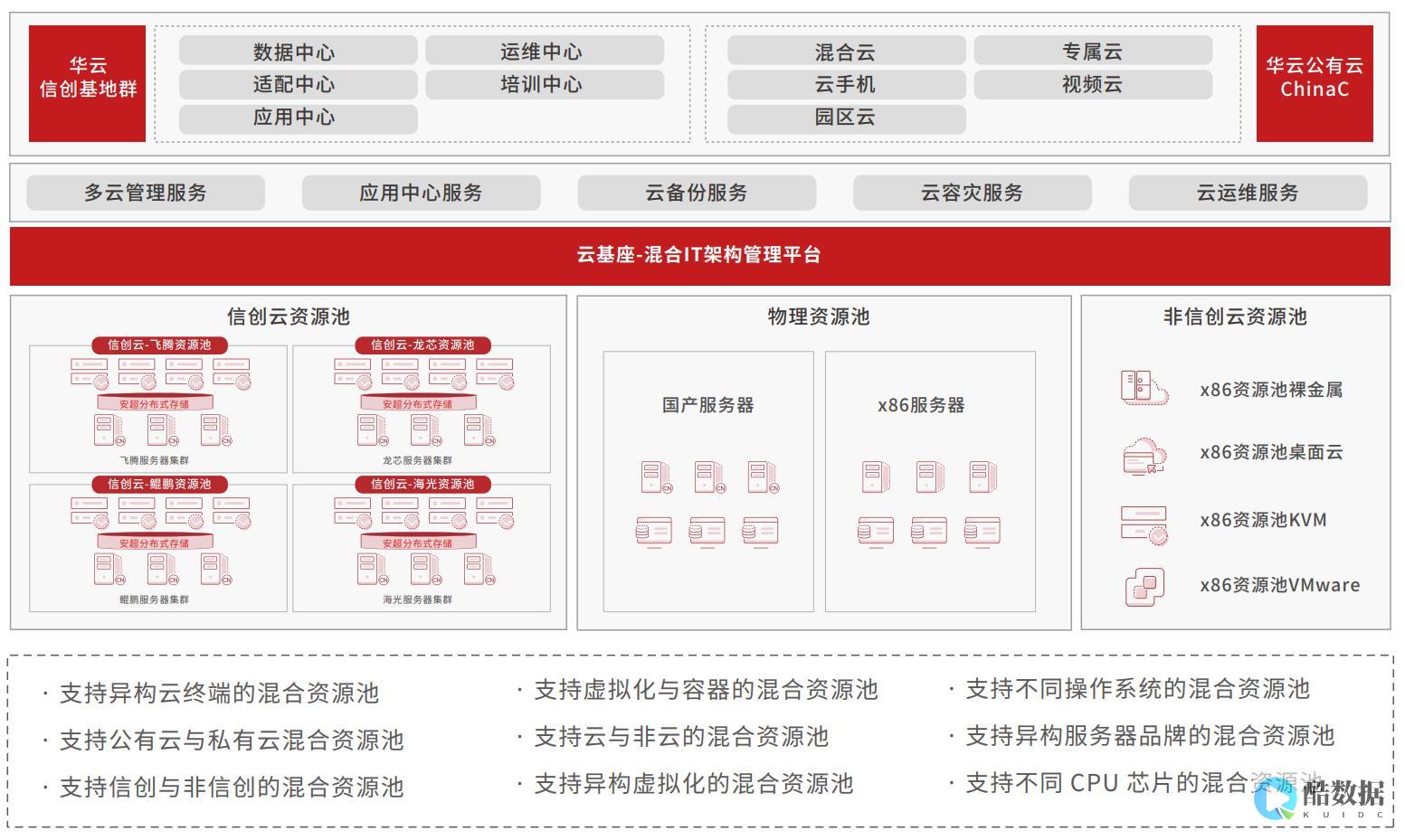Click the text 支持异构虚拟化的混合资源池

click(694, 784)
